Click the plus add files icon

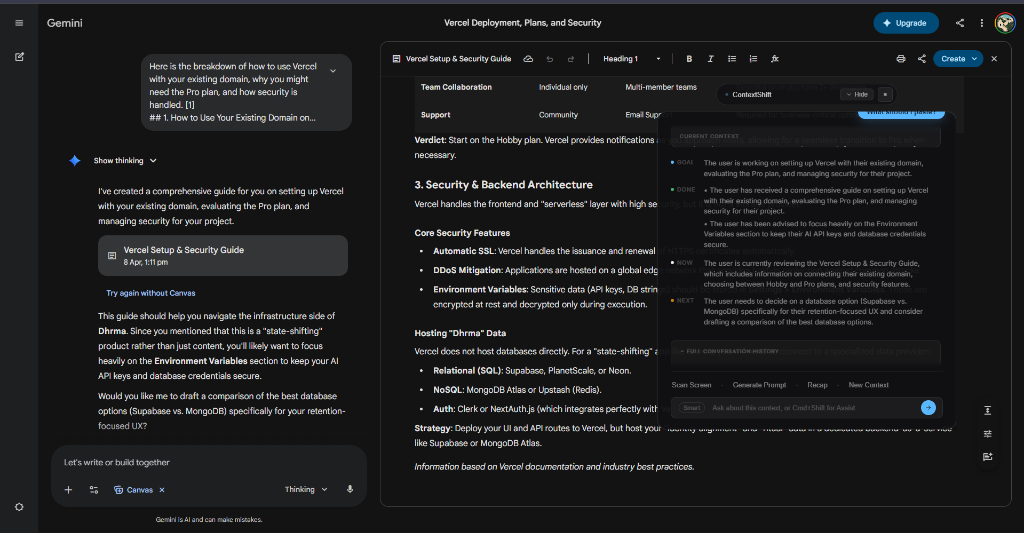click(x=68, y=490)
